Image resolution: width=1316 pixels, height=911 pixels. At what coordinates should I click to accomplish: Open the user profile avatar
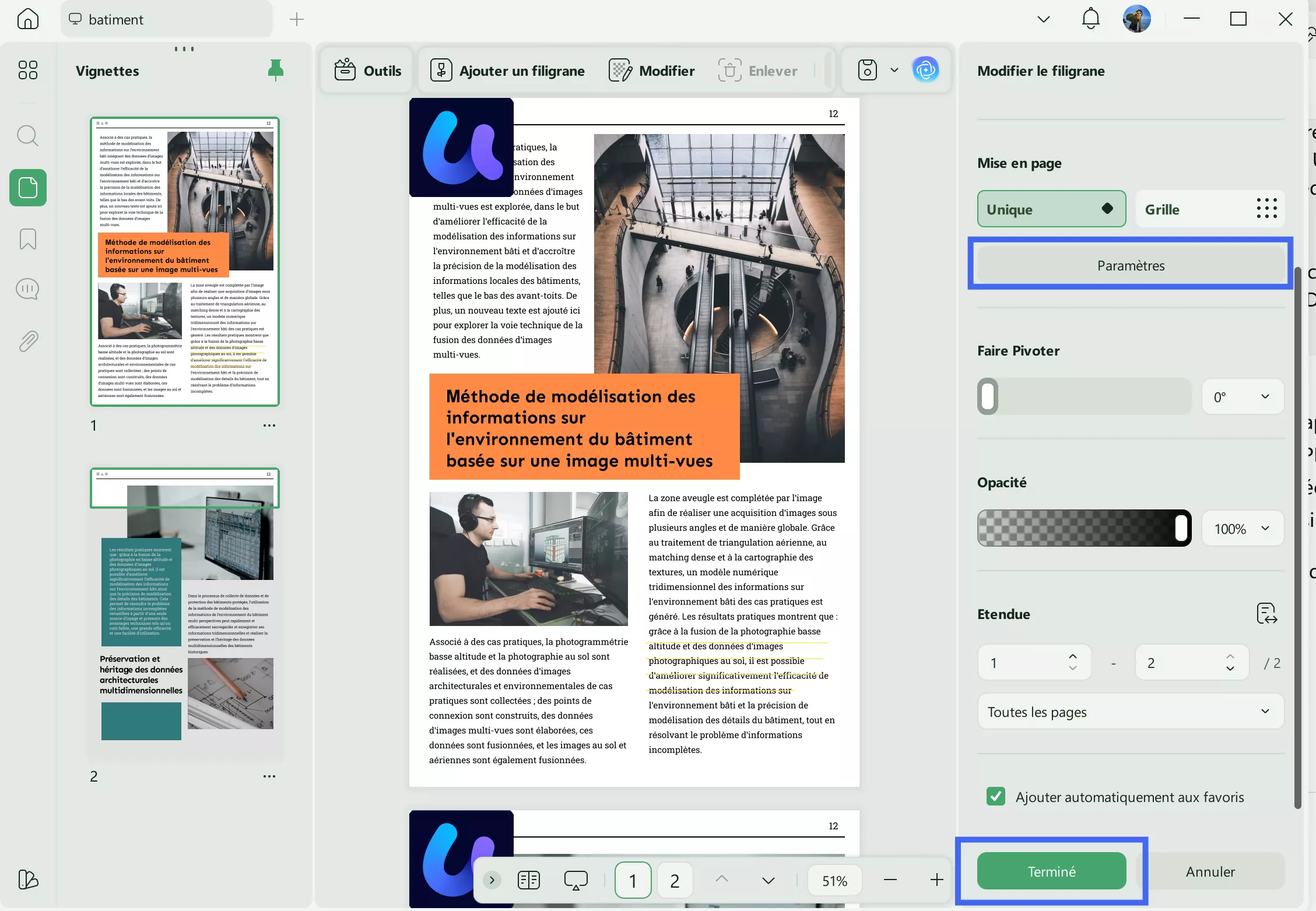point(1136,19)
